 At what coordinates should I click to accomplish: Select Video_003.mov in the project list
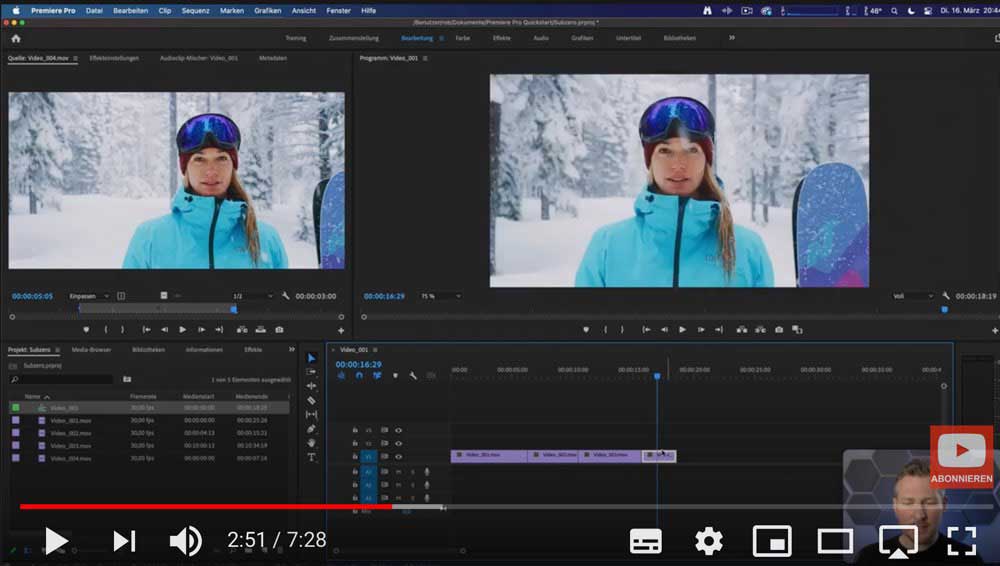[x=70, y=446]
